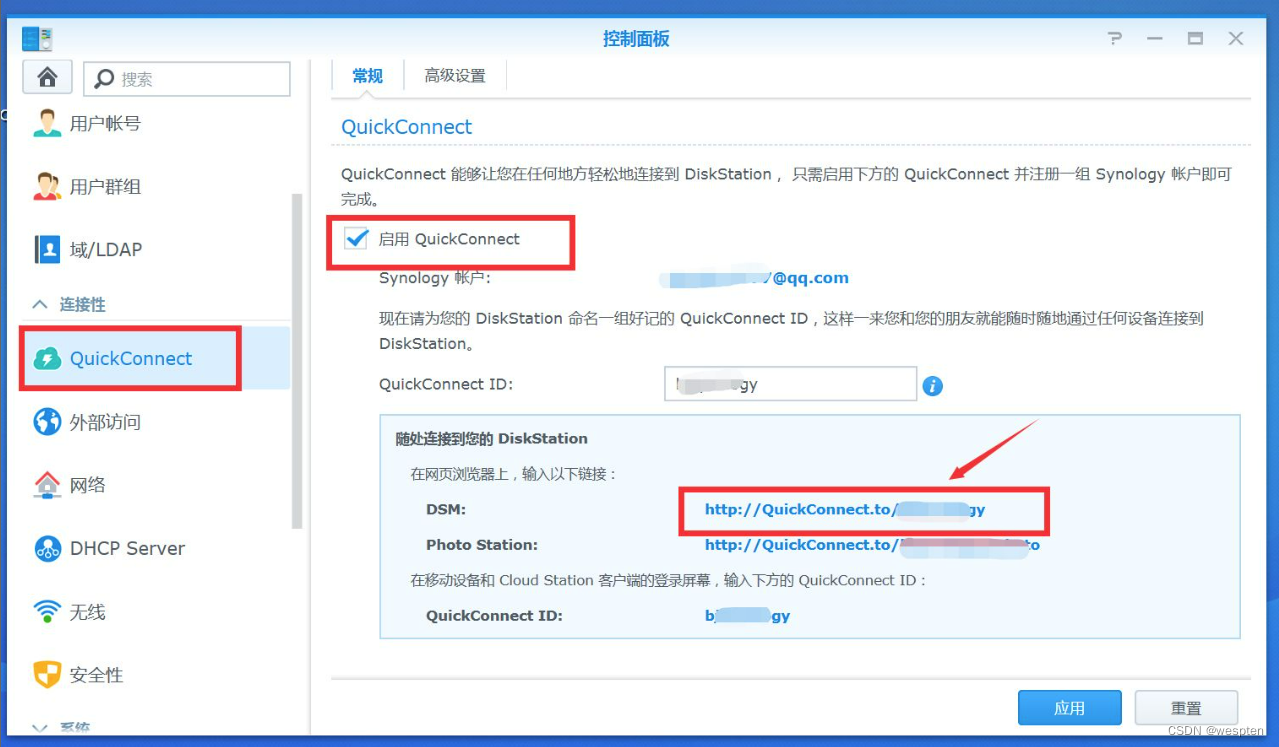Click the 搜索 search input field
The image size is (1279, 747).
[x=187, y=79]
